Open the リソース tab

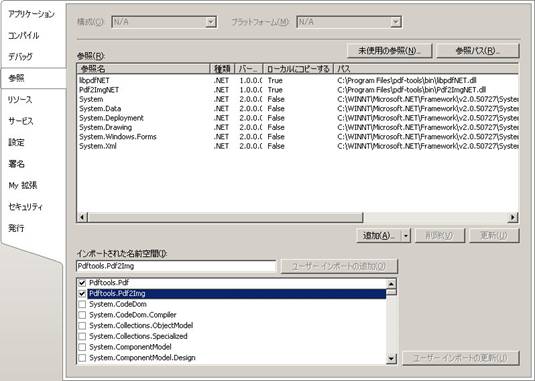click(x=20, y=100)
